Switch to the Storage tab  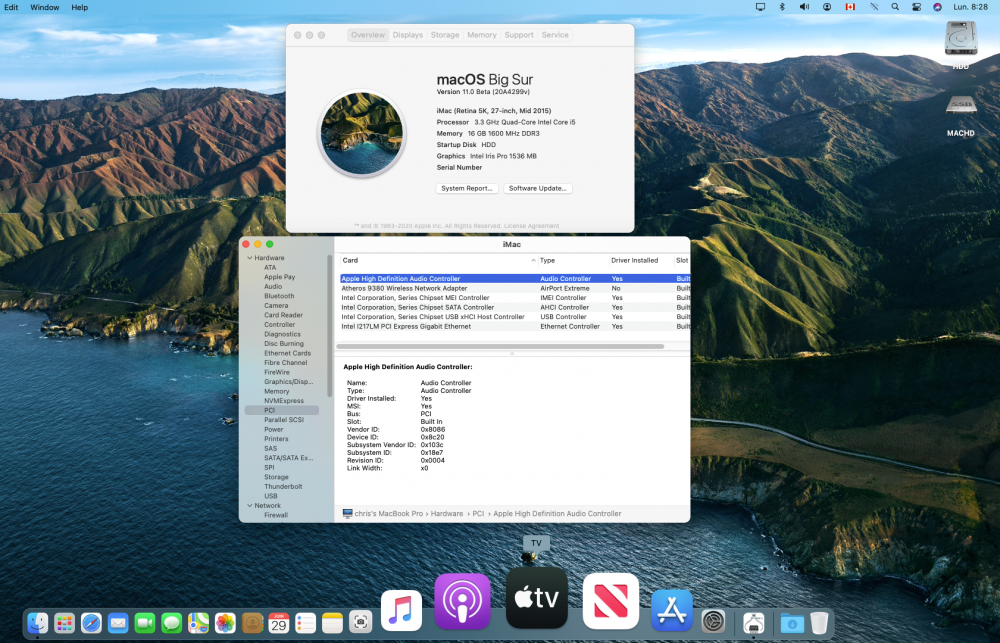coord(445,35)
